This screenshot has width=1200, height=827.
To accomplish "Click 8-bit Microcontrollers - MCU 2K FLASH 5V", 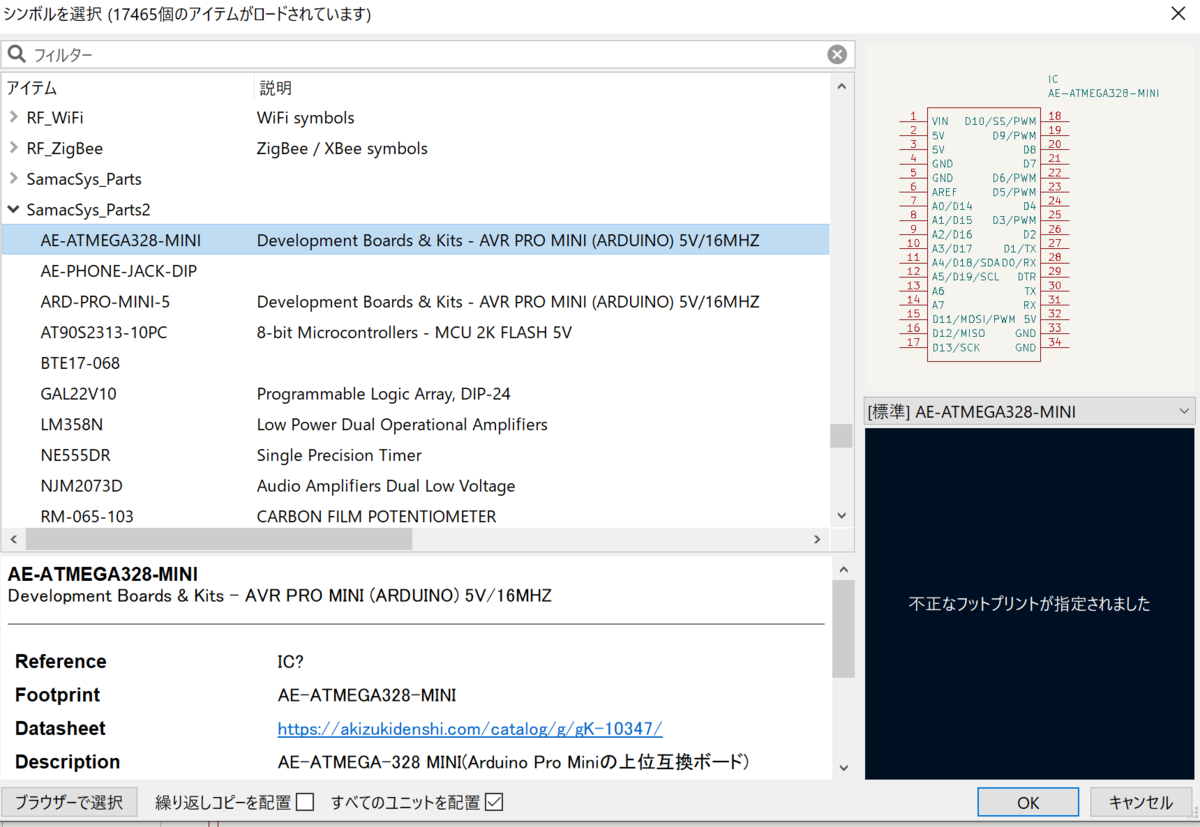I will tap(414, 333).
